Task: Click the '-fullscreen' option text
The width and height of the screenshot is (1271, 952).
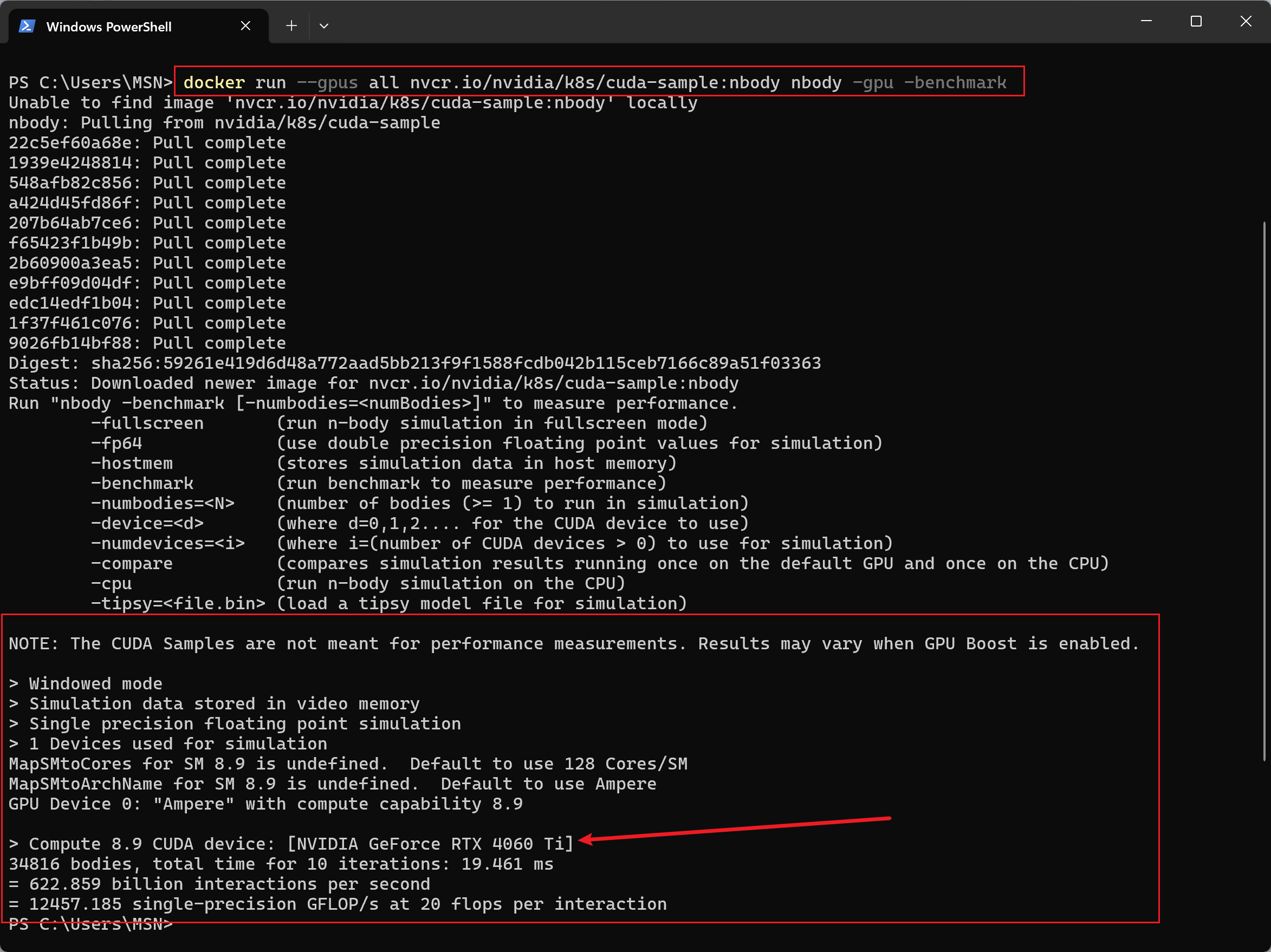Action: (x=147, y=423)
